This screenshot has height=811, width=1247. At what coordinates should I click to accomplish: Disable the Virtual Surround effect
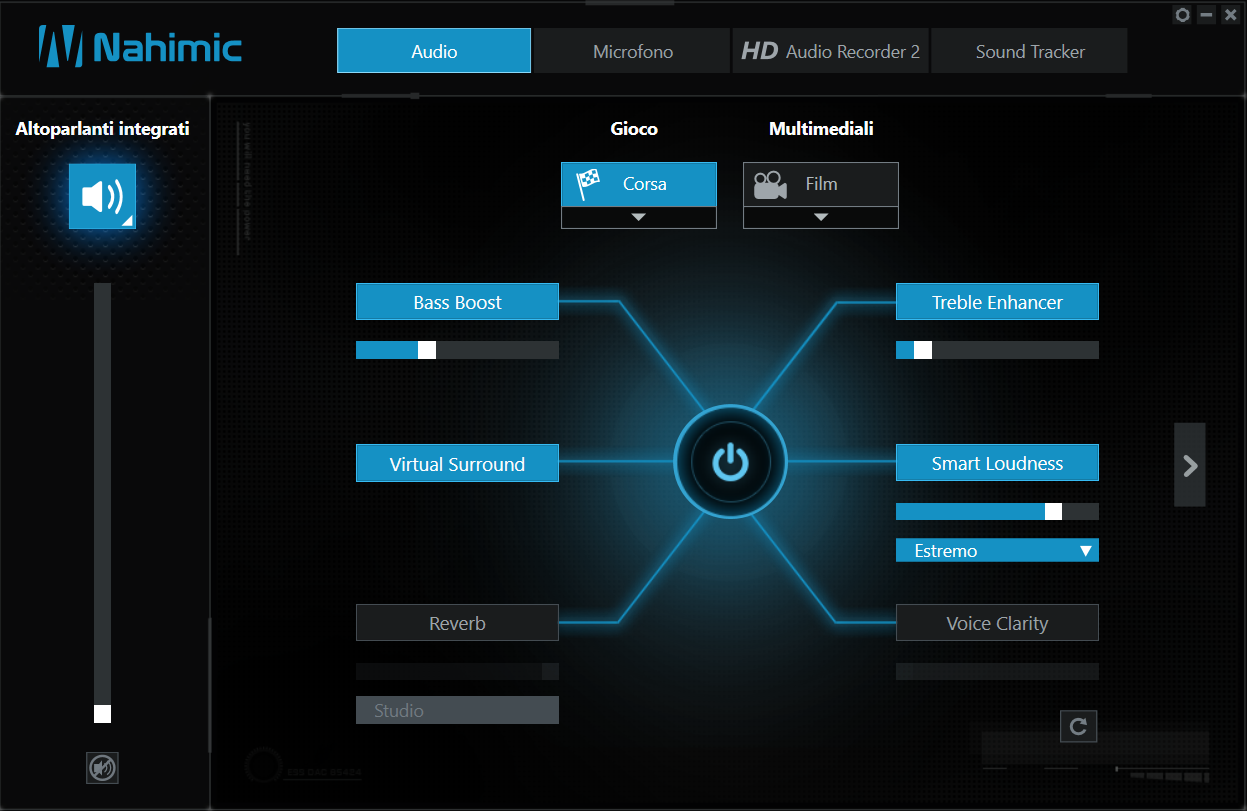click(457, 464)
